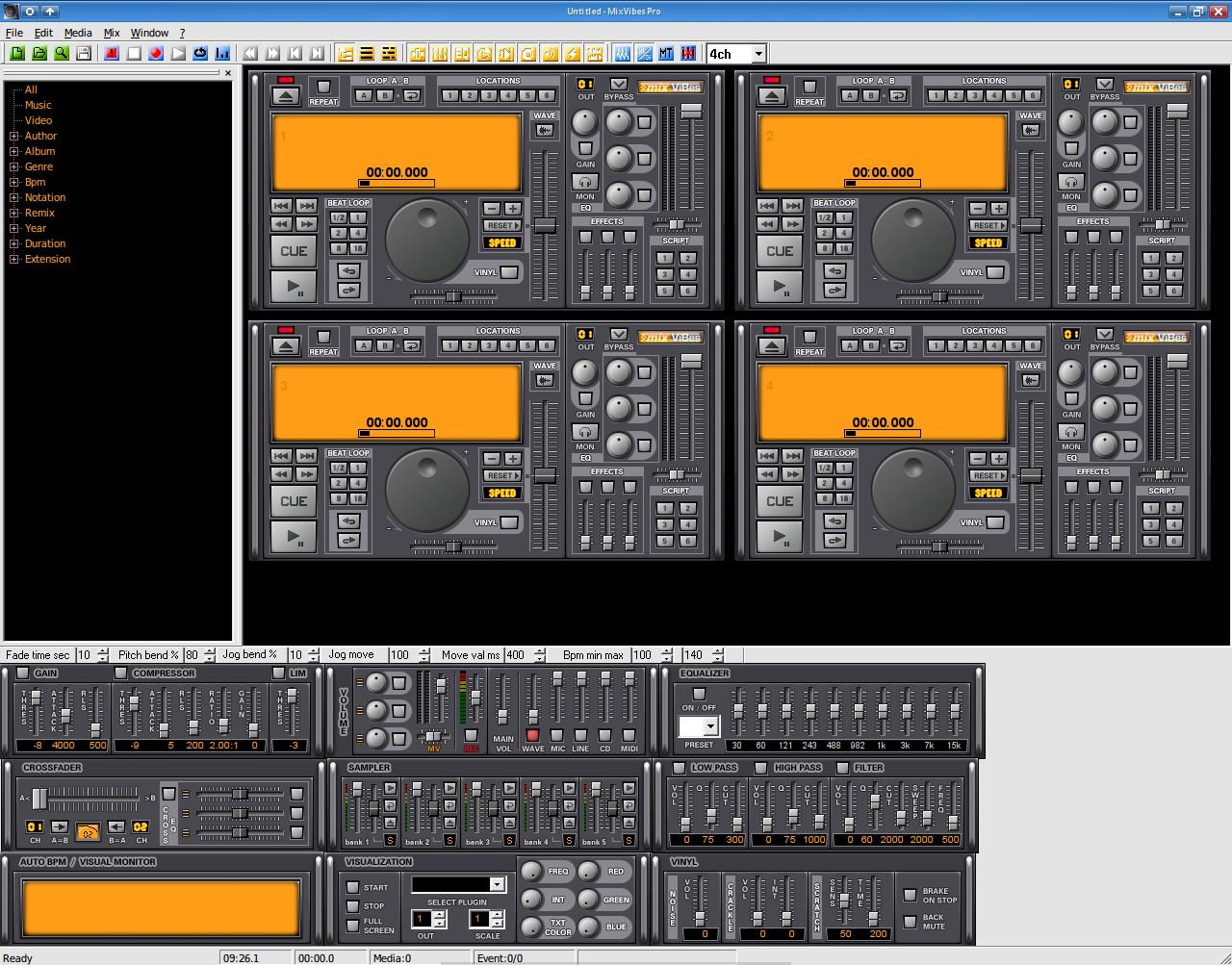Click the SPEED button on deck 3
The image size is (1232, 965).
point(501,493)
